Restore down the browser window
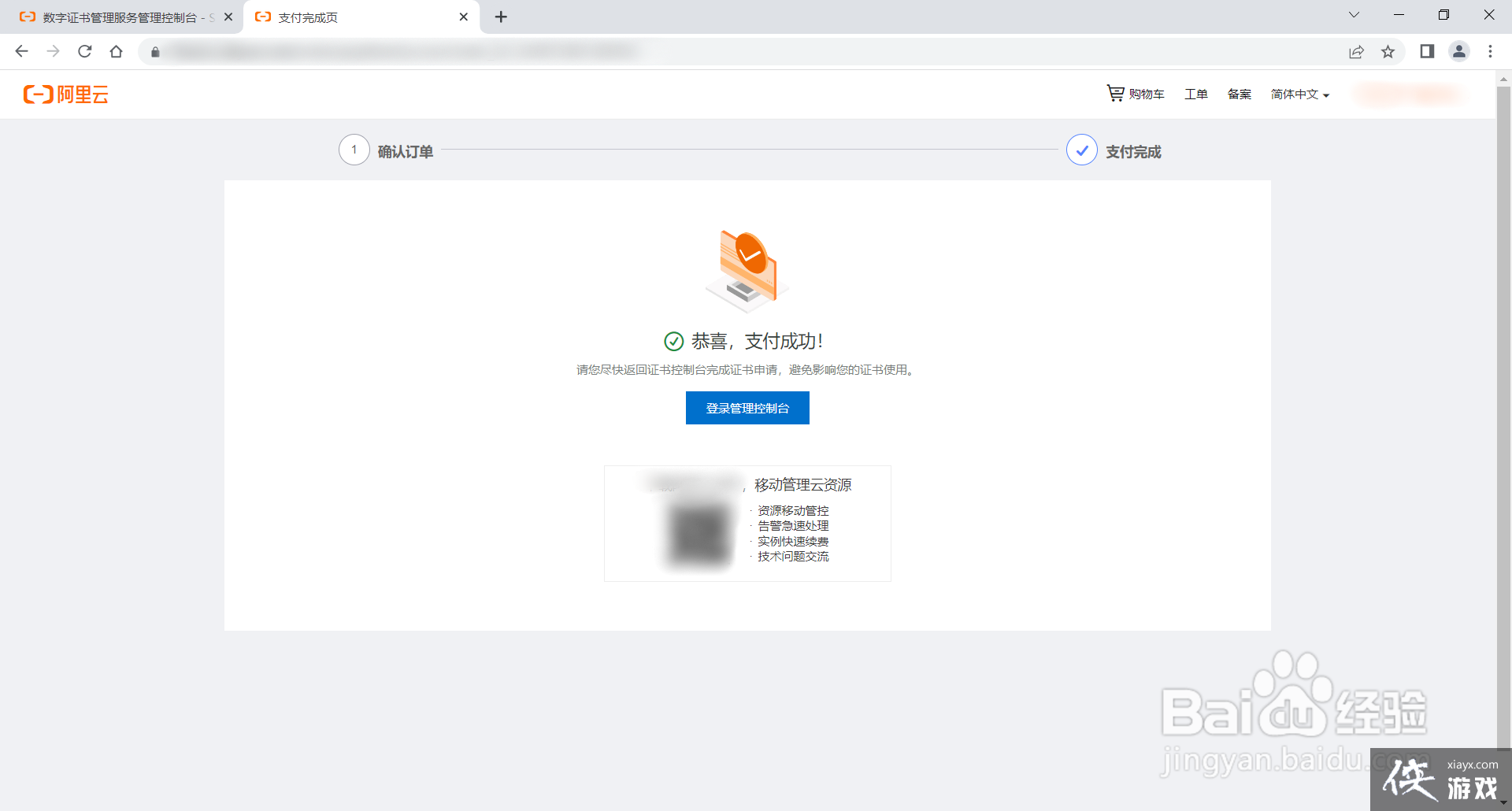The image size is (1512, 811). pyautogui.click(x=1443, y=15)
